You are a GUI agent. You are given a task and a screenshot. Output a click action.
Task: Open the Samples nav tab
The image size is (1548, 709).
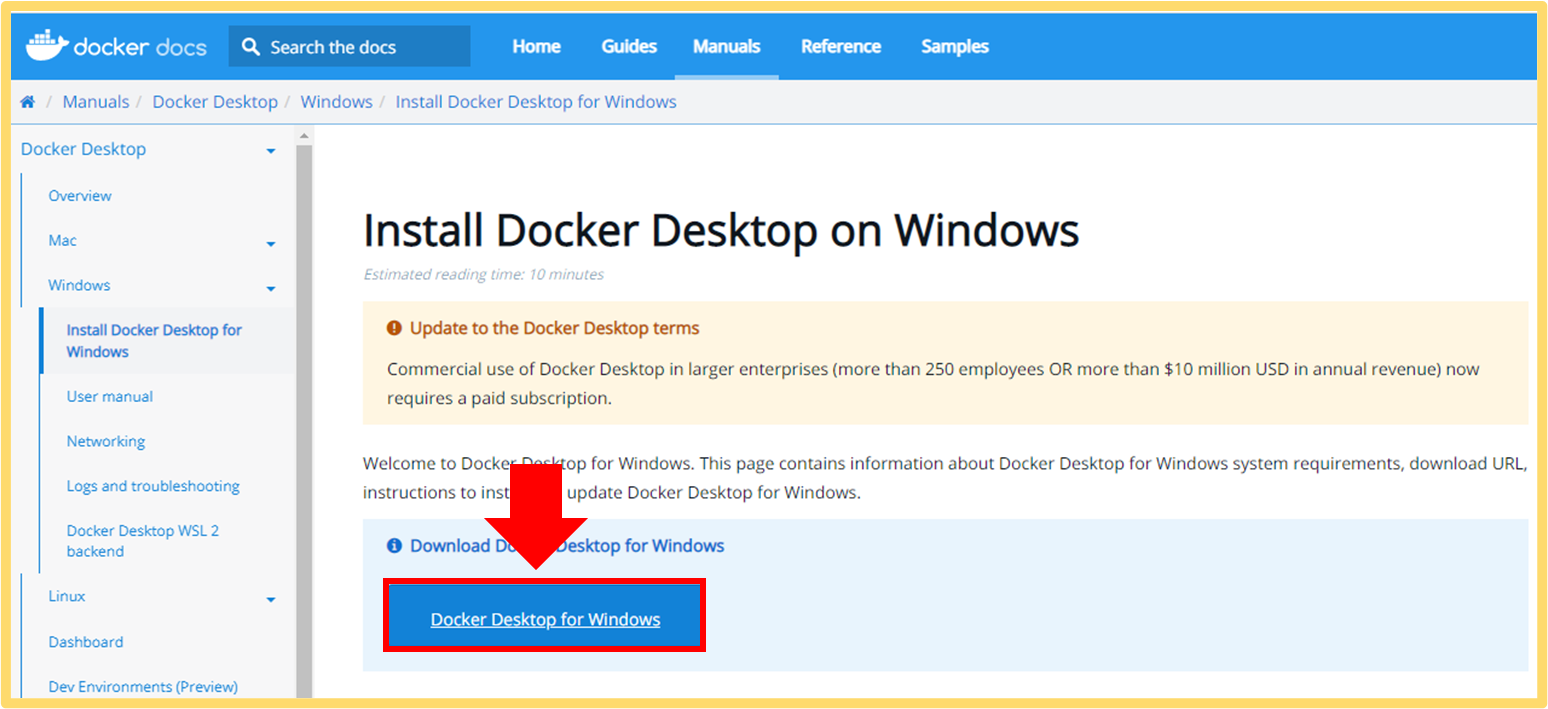pyautogui.click(x=955, y=46)
